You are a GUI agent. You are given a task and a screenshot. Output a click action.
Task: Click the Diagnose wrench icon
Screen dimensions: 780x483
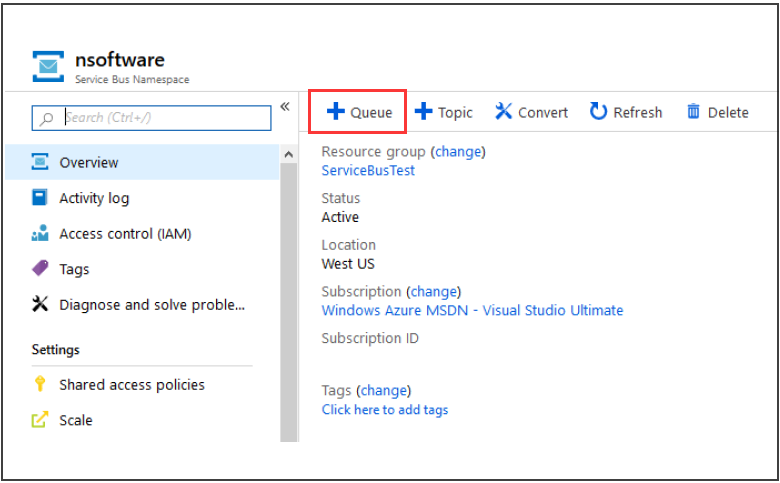[x=40, y=304]
